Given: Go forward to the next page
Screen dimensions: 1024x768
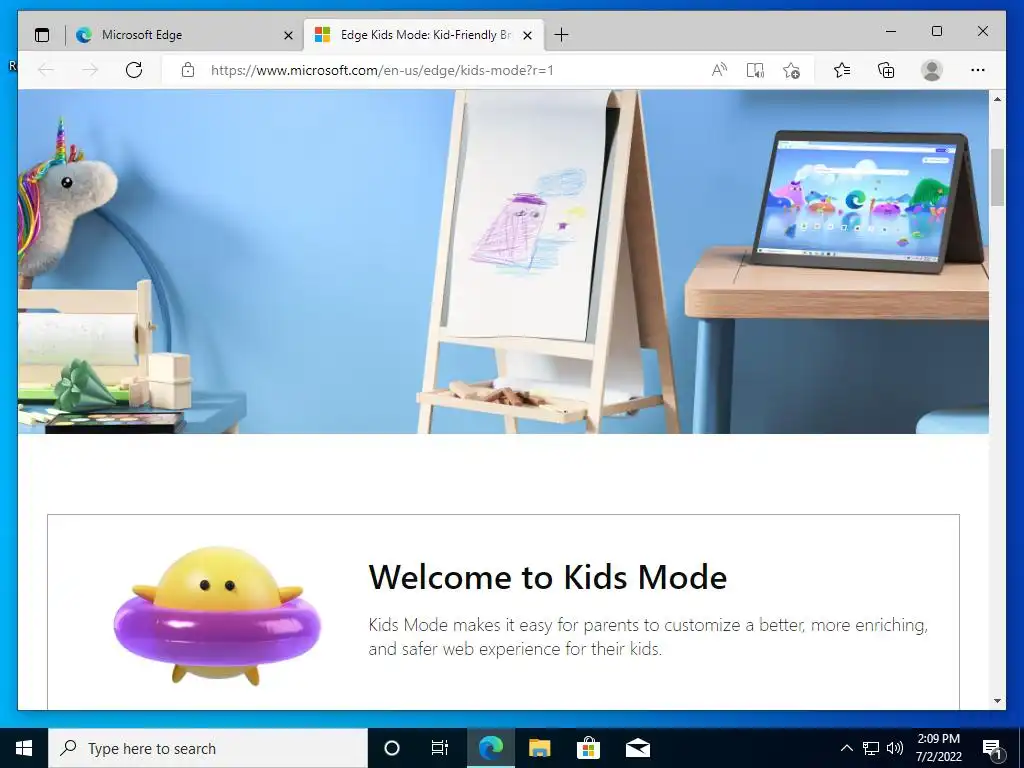Looking at the screenshot, I should [x=90, y=70].
